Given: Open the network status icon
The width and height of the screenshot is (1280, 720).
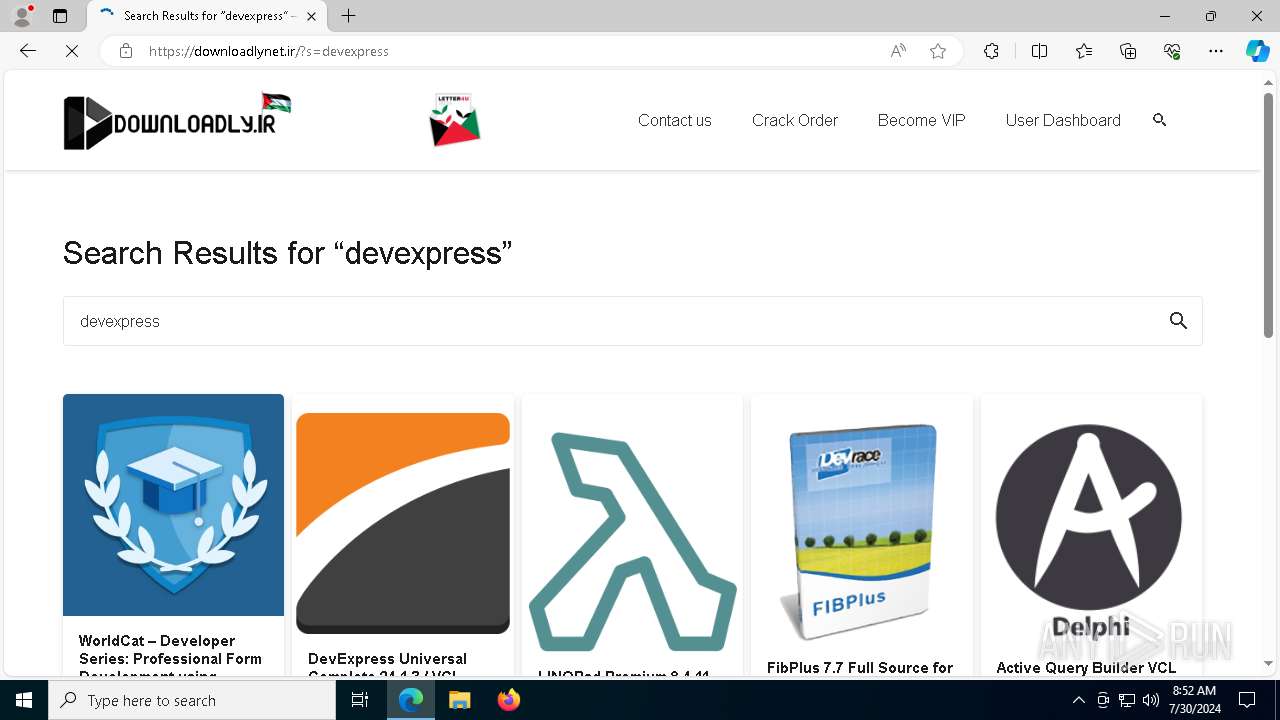Looking at the screenshot, I should [x=1127, y=700].
